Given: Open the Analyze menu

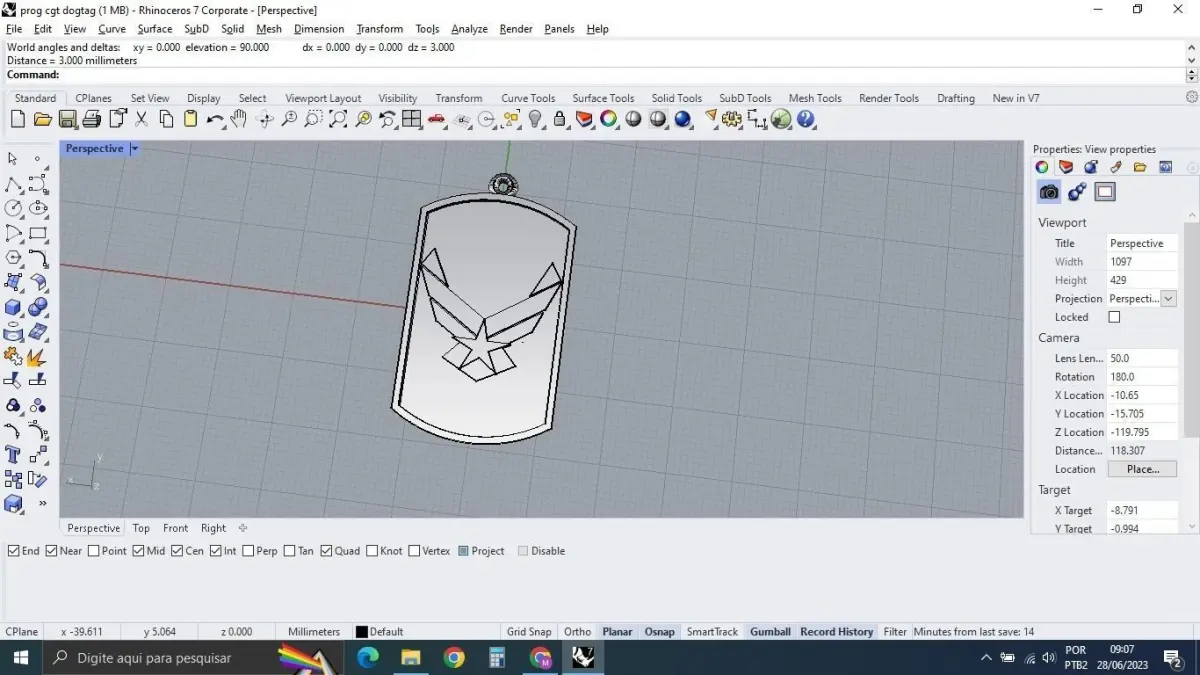Looking at the screenshot, I should pyautogui.click(x=469, y=29).
